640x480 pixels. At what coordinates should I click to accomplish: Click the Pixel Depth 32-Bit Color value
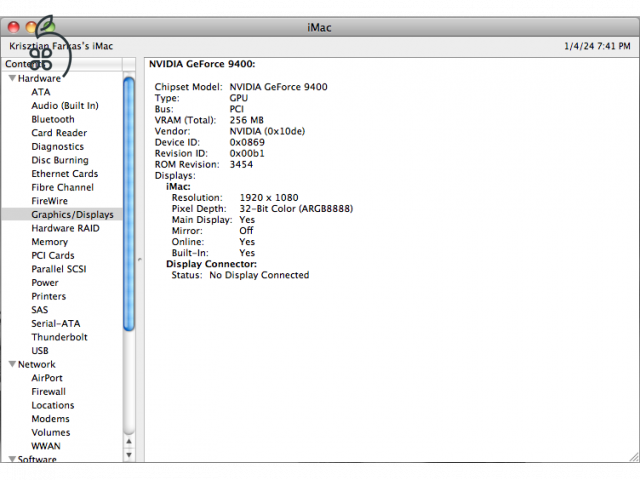(296, 209)
